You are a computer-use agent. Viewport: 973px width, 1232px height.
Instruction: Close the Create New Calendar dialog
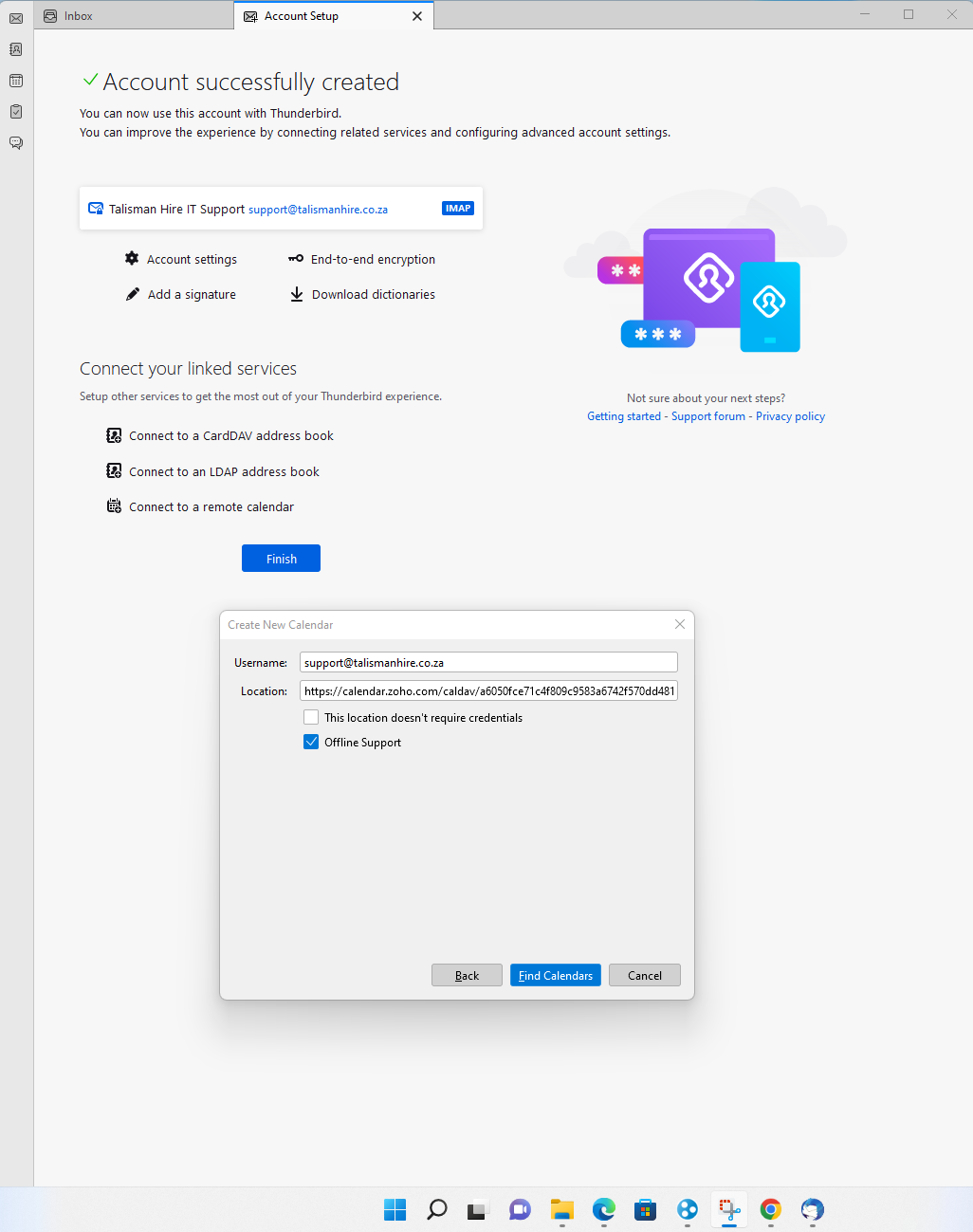coord(680,624)
